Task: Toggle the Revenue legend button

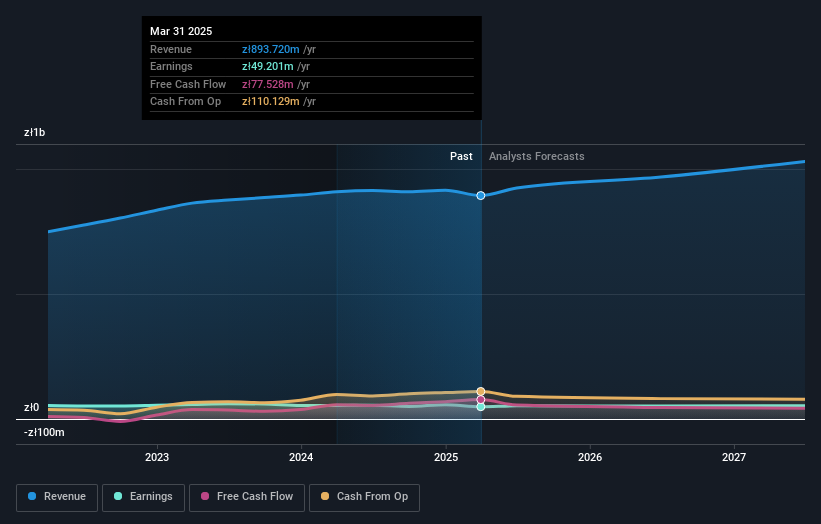Action: [57, 497]
